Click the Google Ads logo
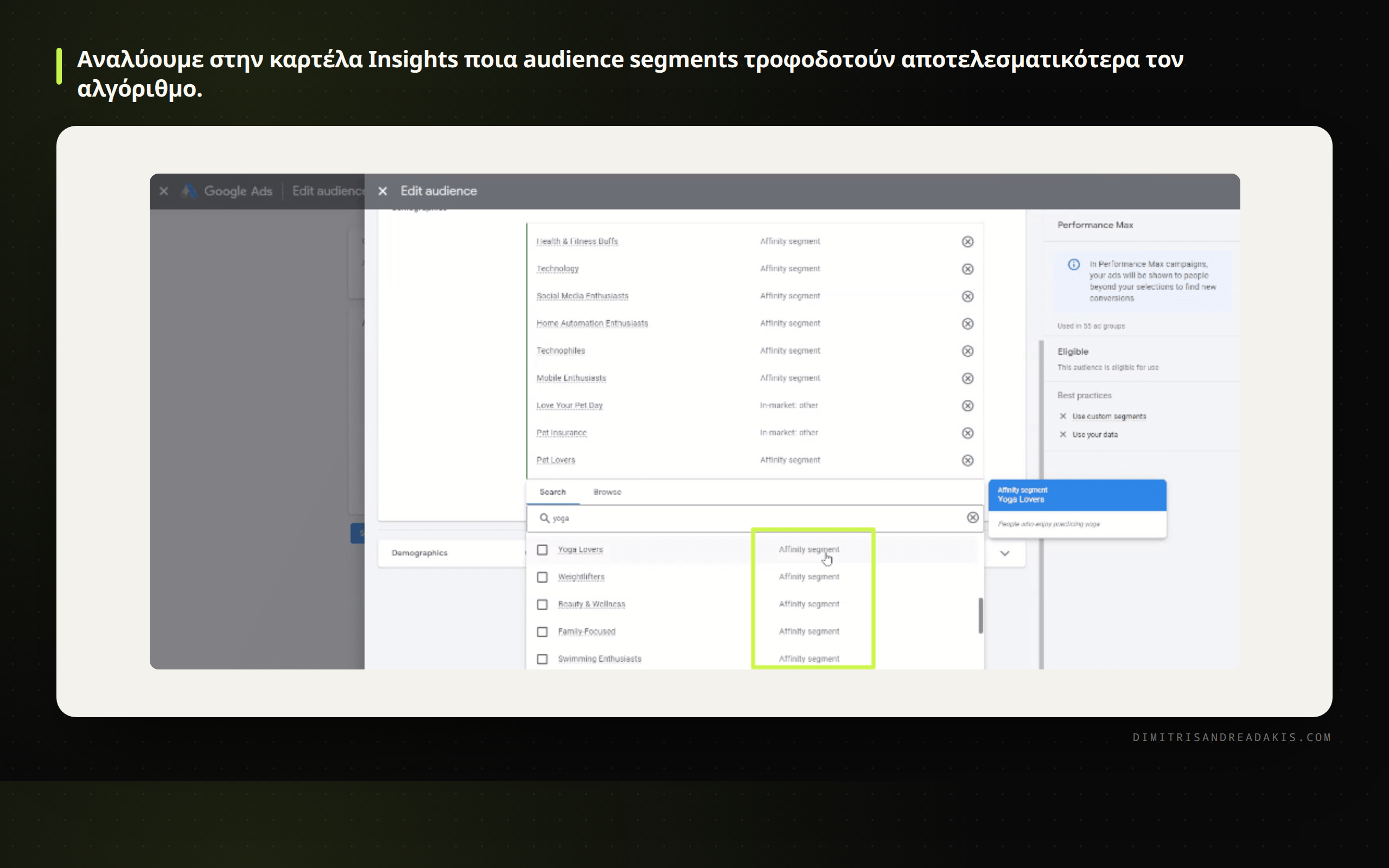Screen dimensions: 1389x868 189,191
